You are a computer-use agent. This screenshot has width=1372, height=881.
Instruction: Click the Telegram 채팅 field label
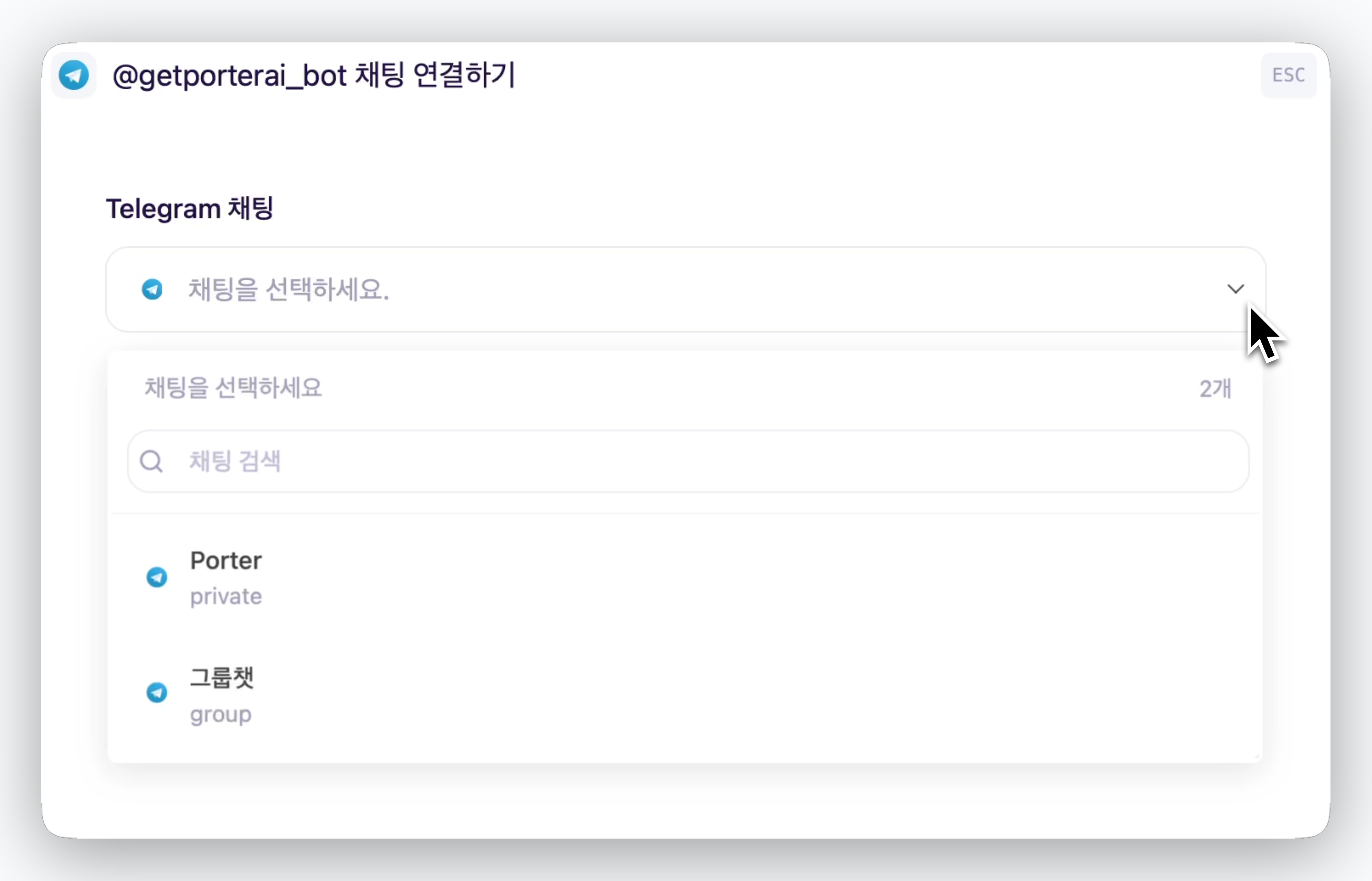(189, 208)
